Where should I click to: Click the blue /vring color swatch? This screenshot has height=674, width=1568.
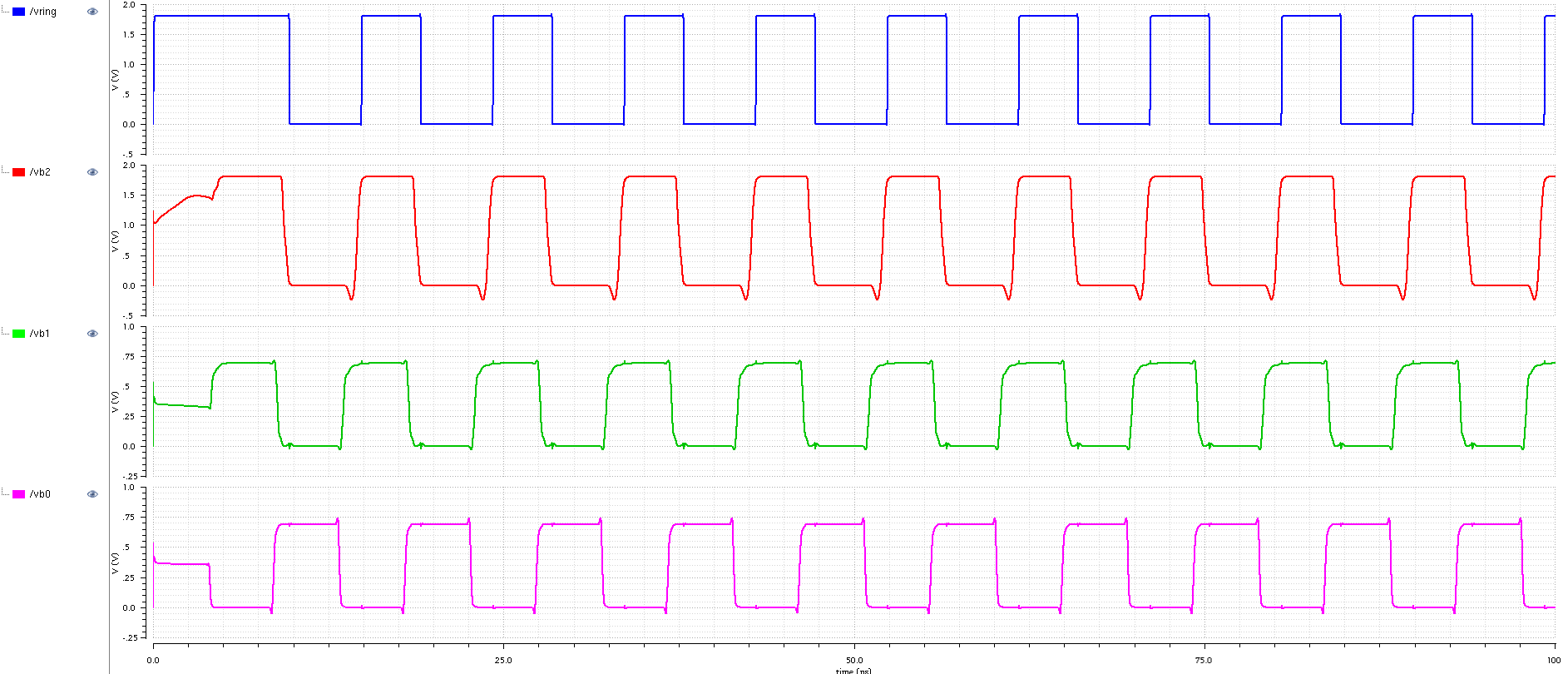(x=18, y=12)
